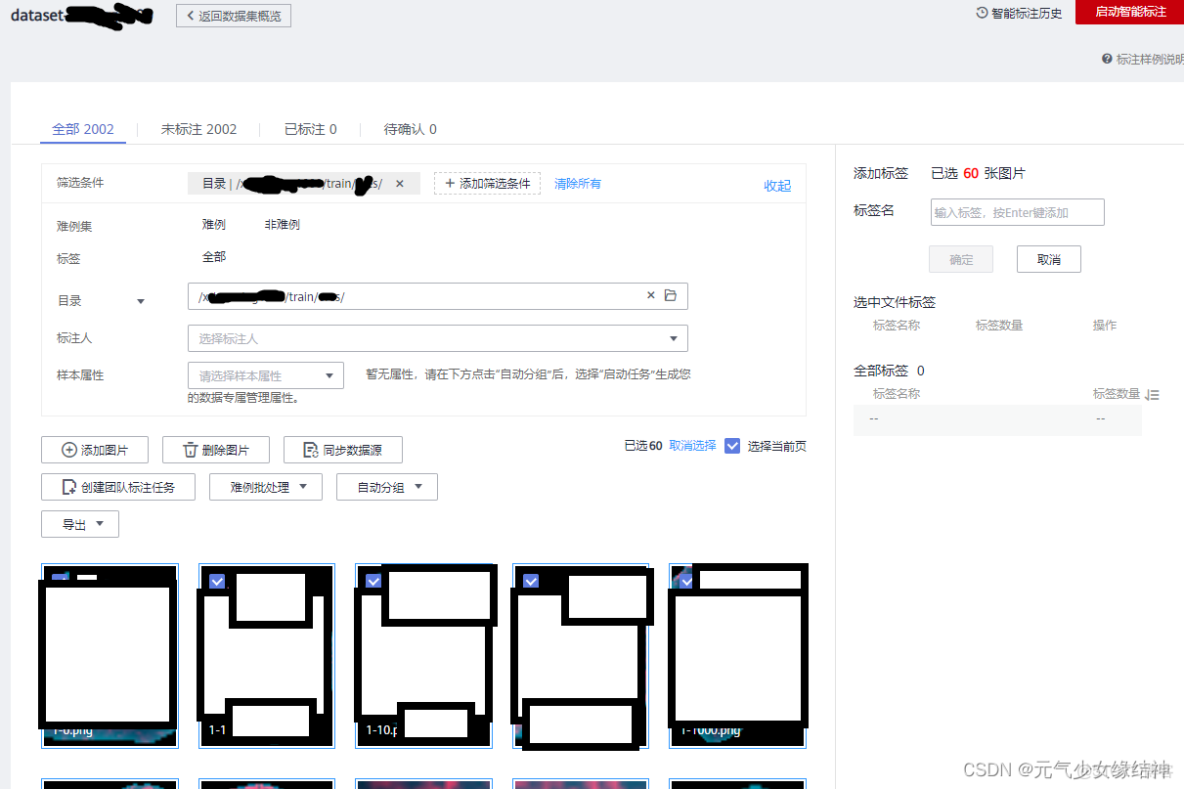Select the 难例 filter option
This screenshot has width=1184, height=789.
[213, 224]
